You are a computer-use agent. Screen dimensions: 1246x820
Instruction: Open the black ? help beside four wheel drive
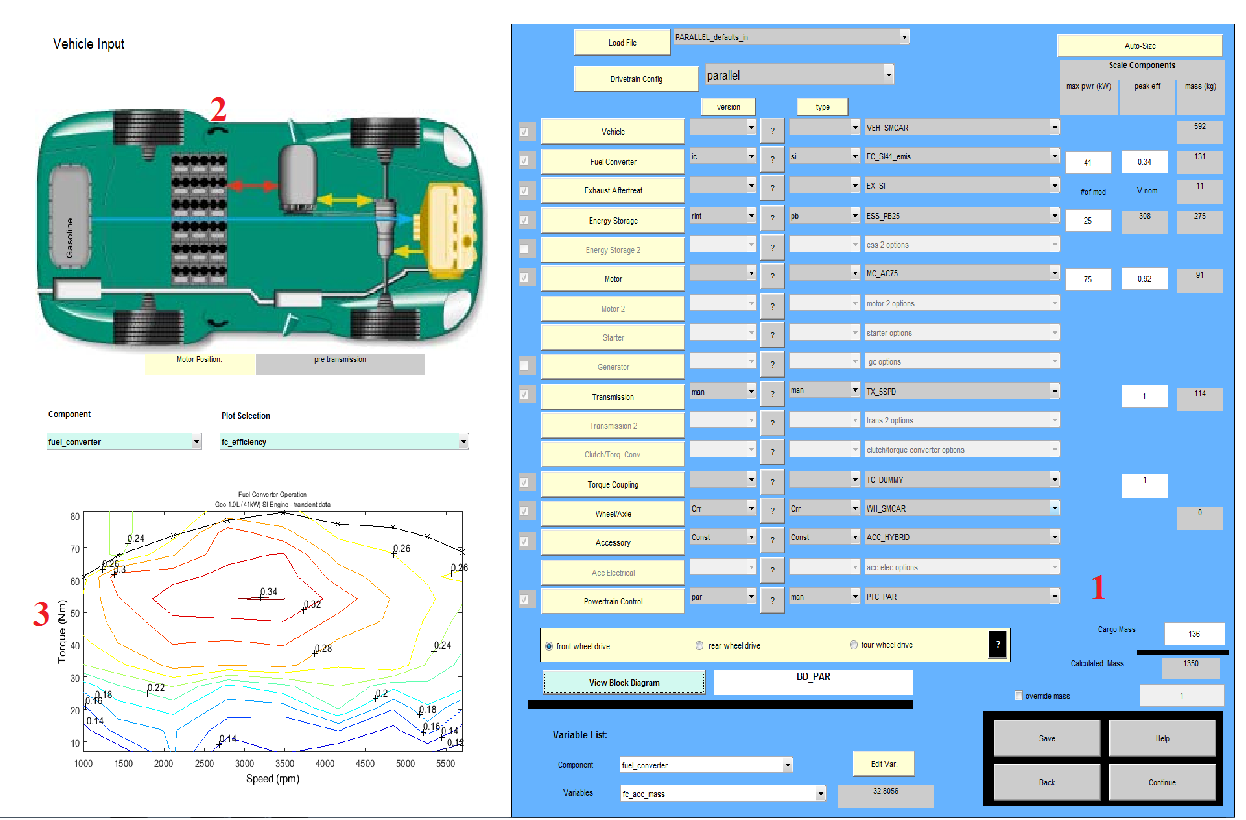998,644
